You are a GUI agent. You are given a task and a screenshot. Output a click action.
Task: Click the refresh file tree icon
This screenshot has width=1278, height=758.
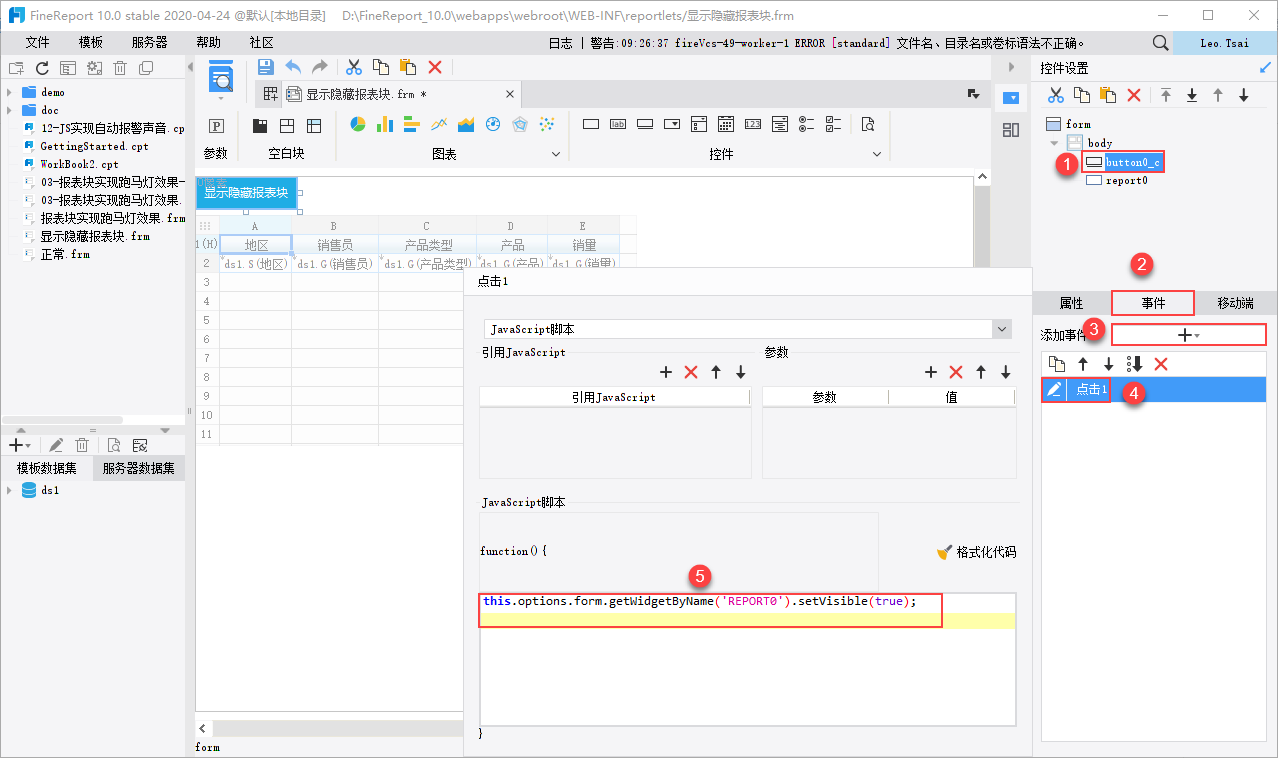(x=42, y=68)
